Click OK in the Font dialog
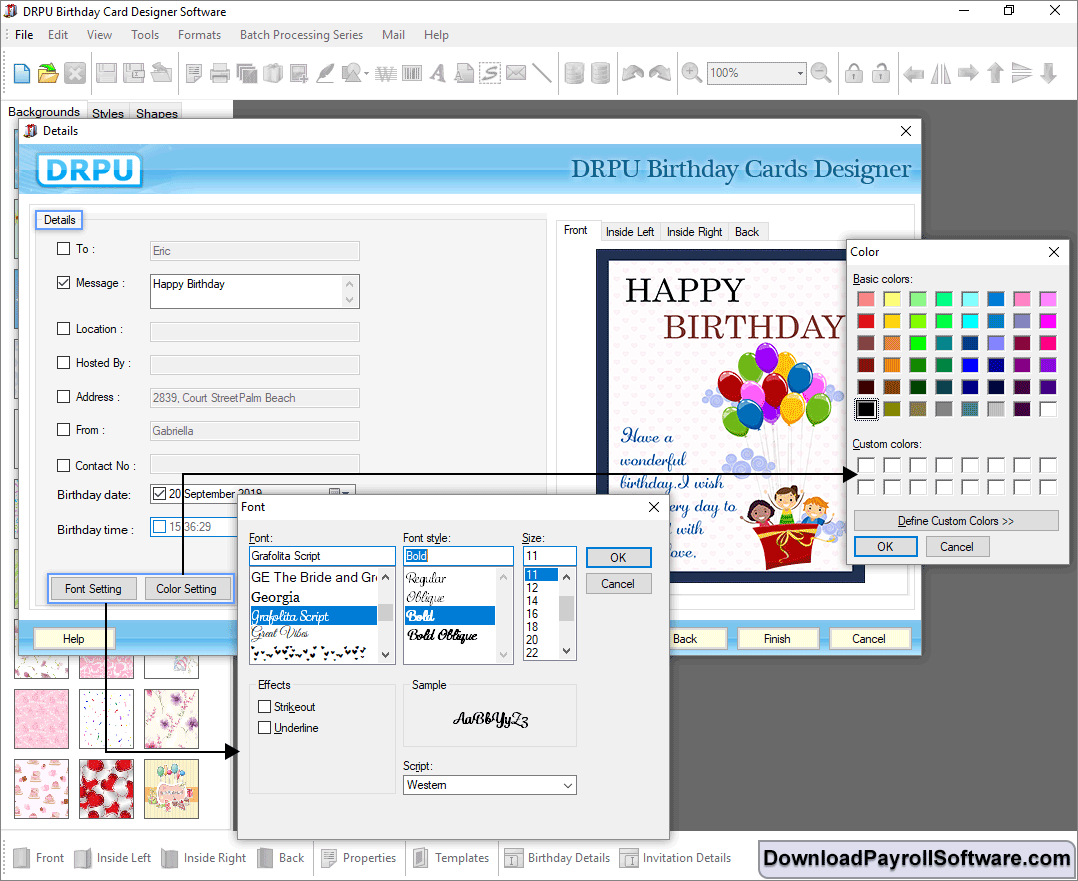The height and width of the screenshot is (881, 1078). click(x=618, y=558)
